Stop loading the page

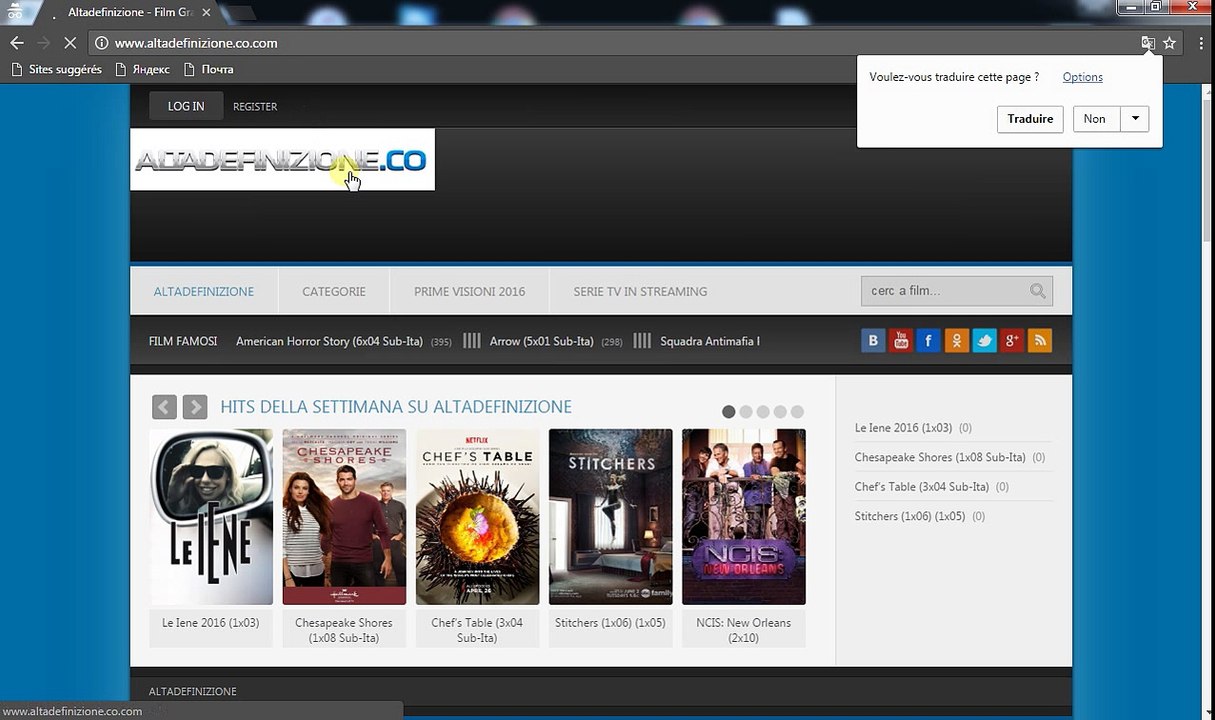[70, 43]
